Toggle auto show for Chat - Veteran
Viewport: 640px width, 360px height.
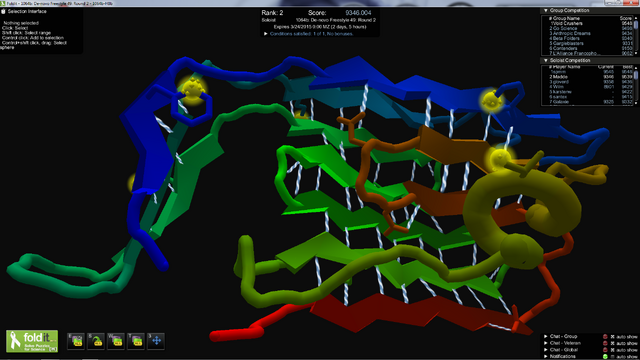[612, 343]
